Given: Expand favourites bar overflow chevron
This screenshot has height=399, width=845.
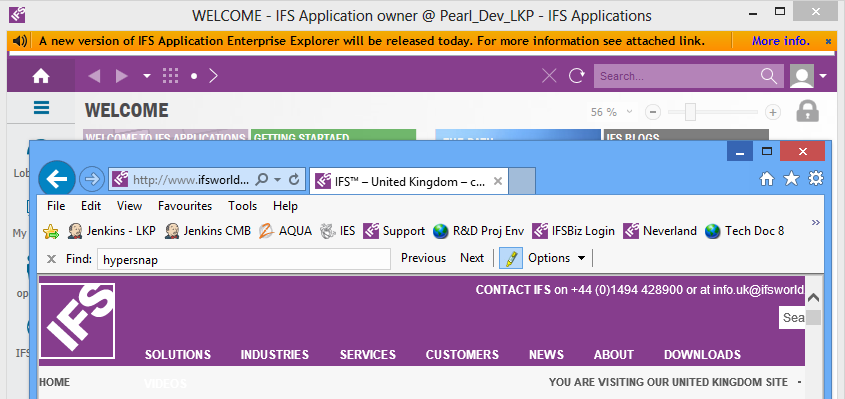Looking at the screenshot, I should pos(815,222).
